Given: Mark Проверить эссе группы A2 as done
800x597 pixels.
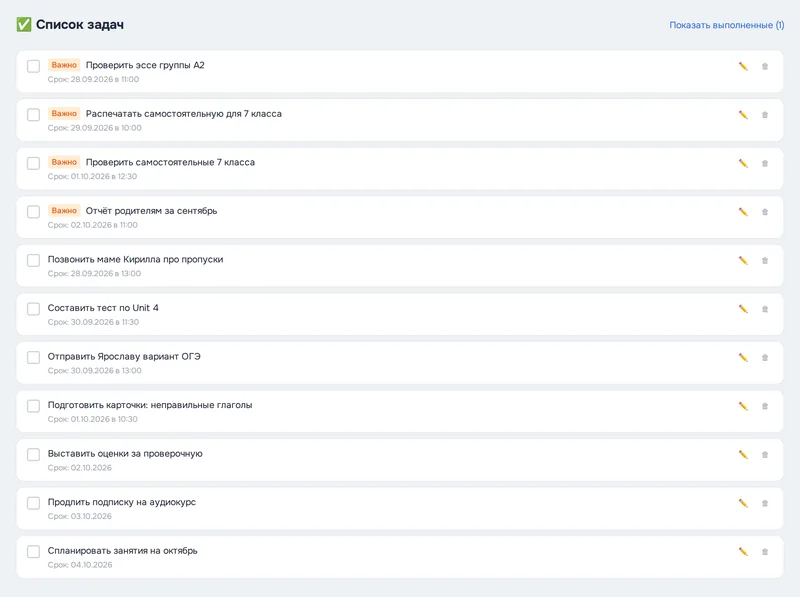Looking at the screenshot, I should point(33,66).
